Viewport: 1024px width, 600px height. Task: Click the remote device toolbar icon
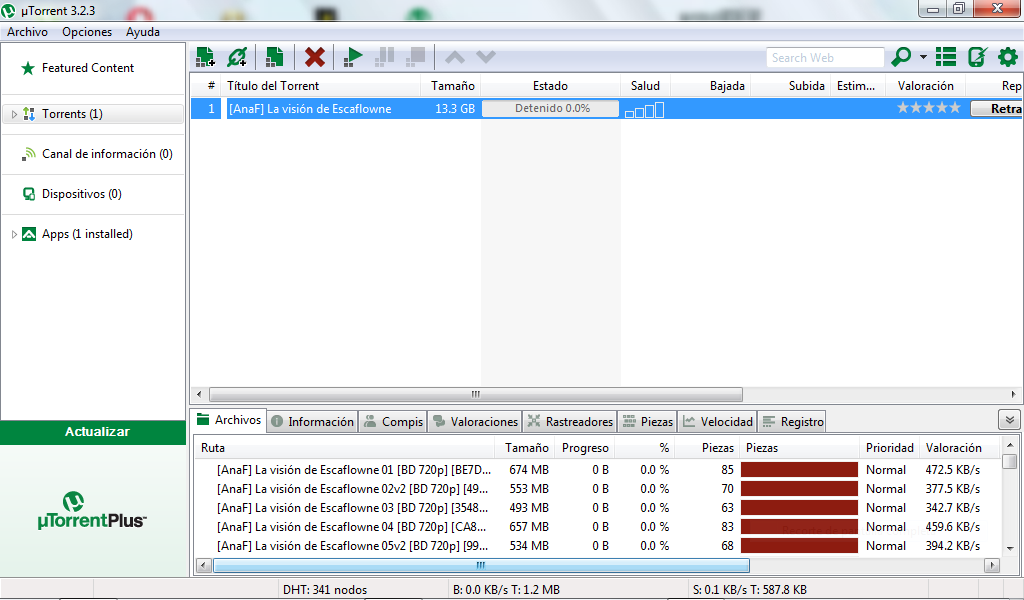click(x=977, y=57)
